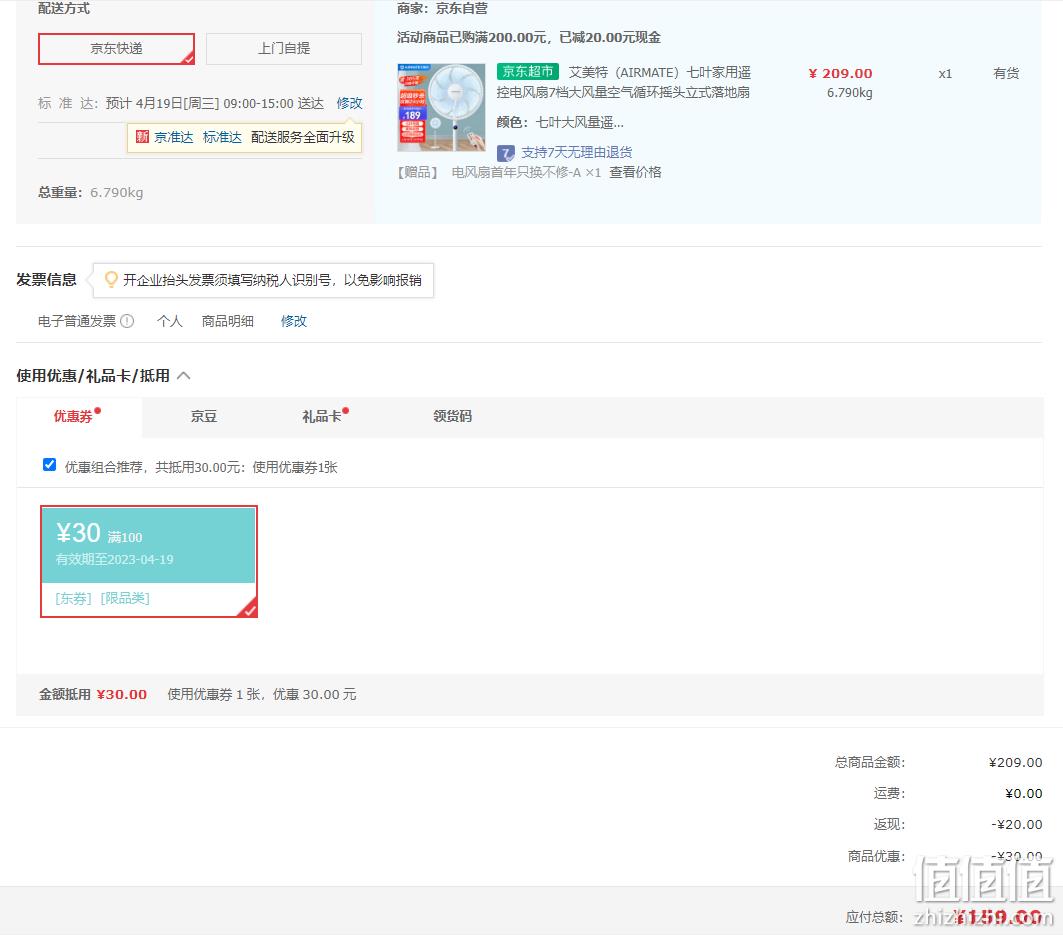Click the 商品明细 invoice content text
Image resolution: width=1063 pixels, height=935 pixels.
(228, 321)
